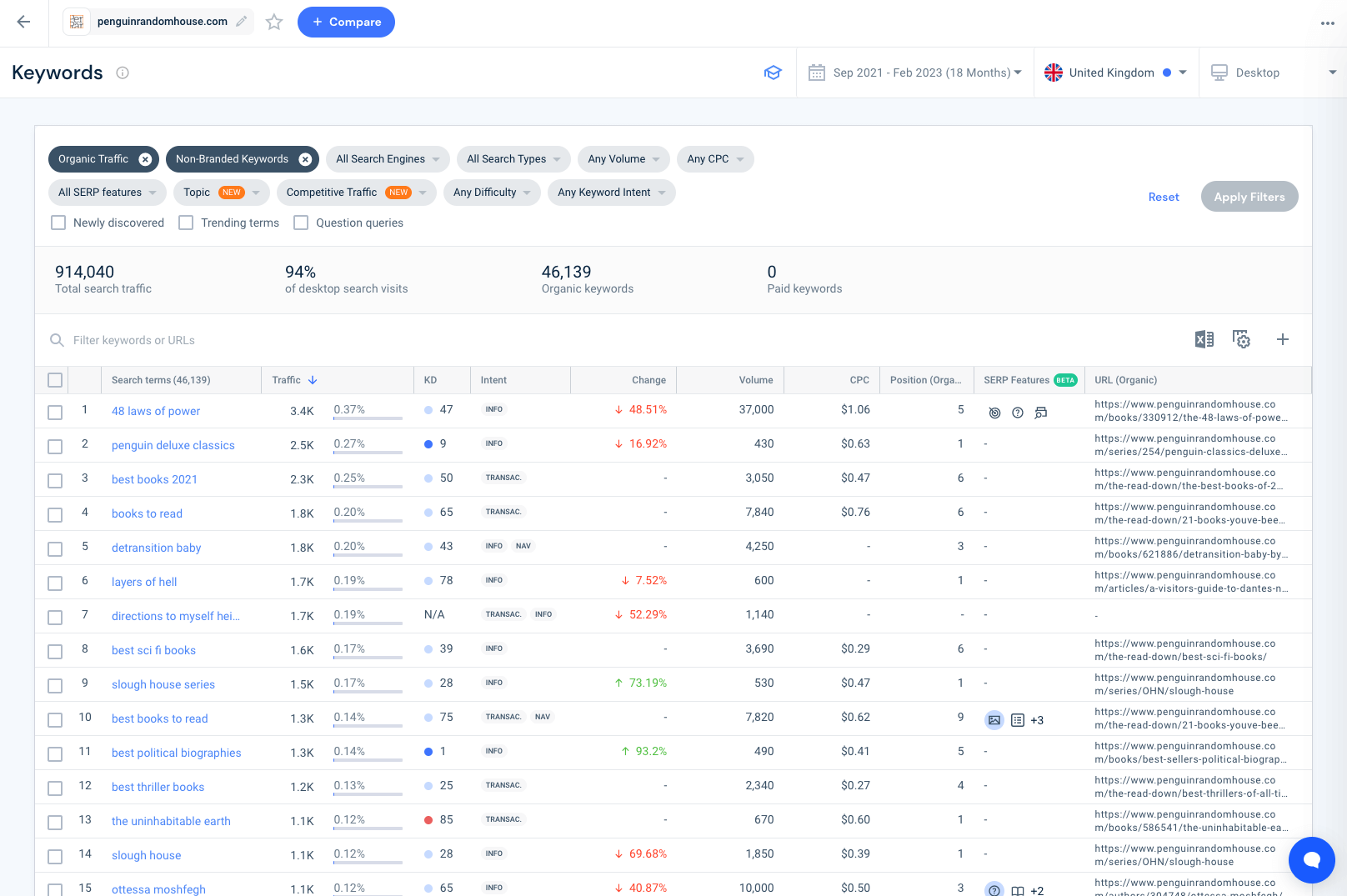This screenshot has height=896, width=1347.
Task: Open the Any Keyword Intent filter
Action: click(612, 193)
